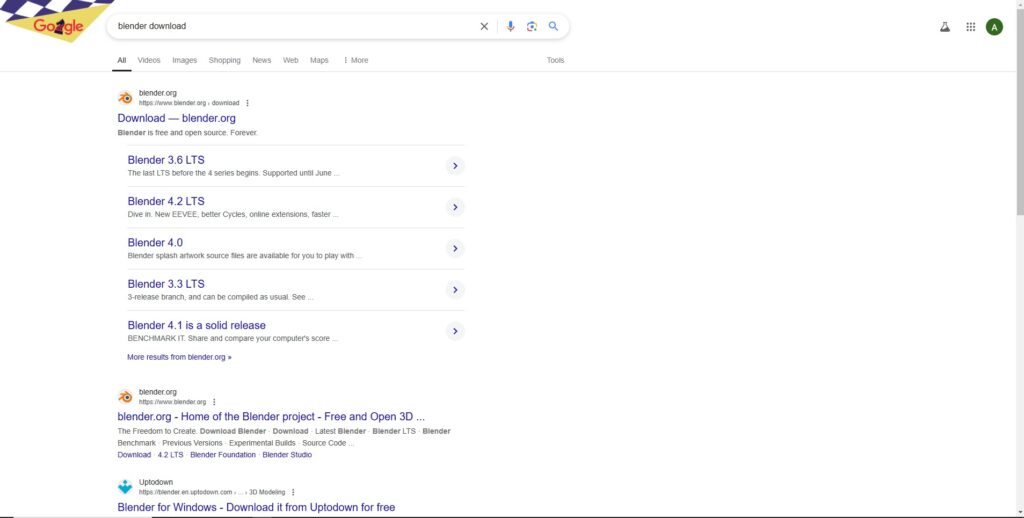The image size is (1024, 518).
Task: Open the Google apps grid icon
Action: click(x=970, y=27)
